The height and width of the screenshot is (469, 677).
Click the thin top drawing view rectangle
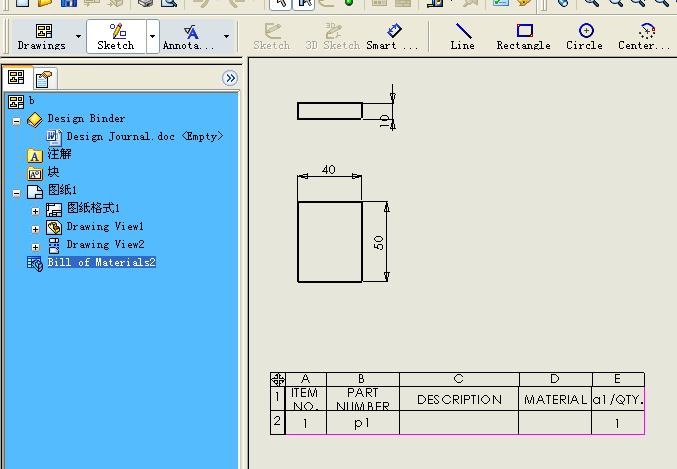329,111
